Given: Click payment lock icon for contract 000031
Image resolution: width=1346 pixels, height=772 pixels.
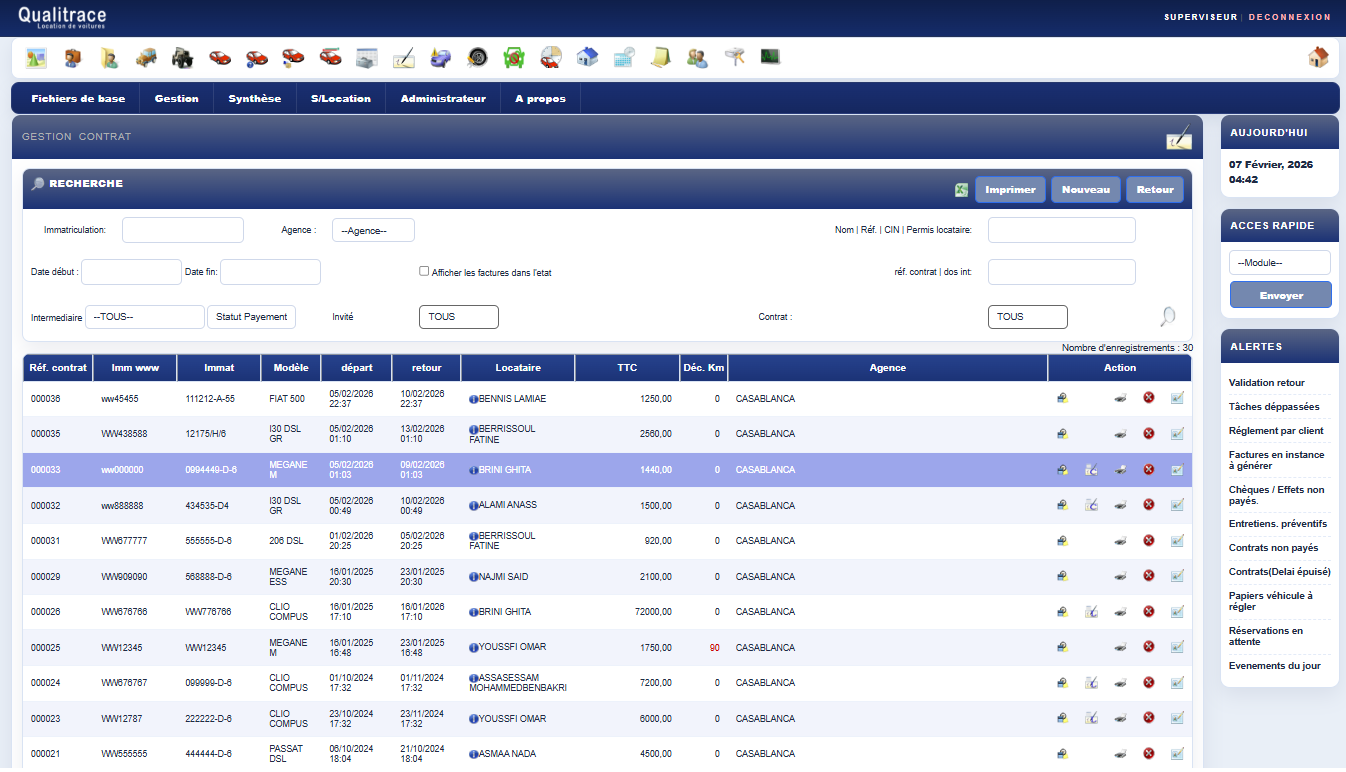Looking at the screenshot, I should (1062, 541).
